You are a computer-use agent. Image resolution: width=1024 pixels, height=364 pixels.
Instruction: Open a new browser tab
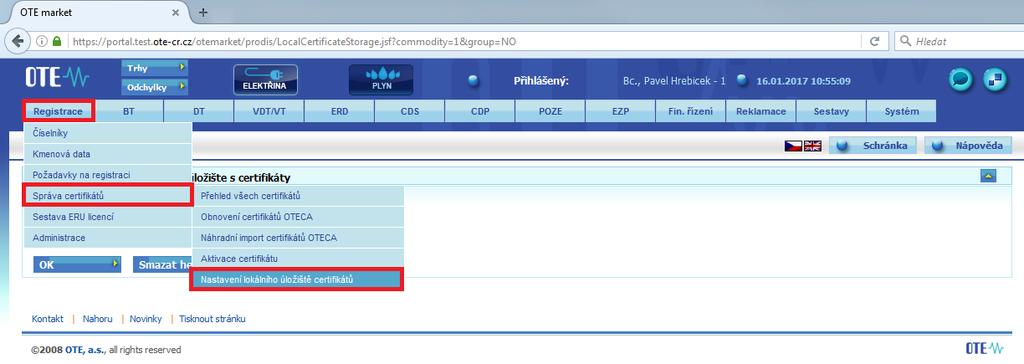[203, 12]
